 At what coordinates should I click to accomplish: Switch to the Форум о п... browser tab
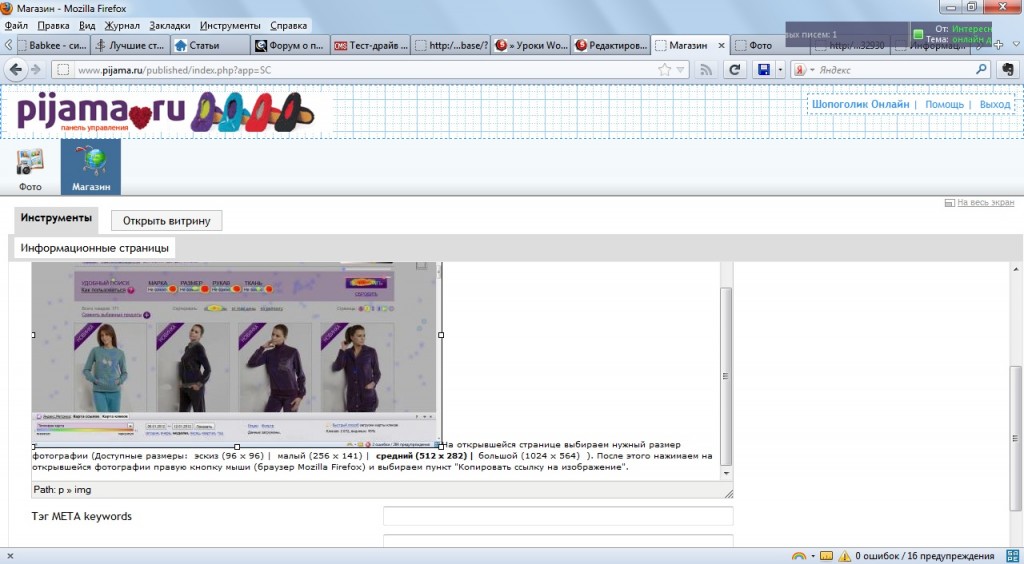290,45
